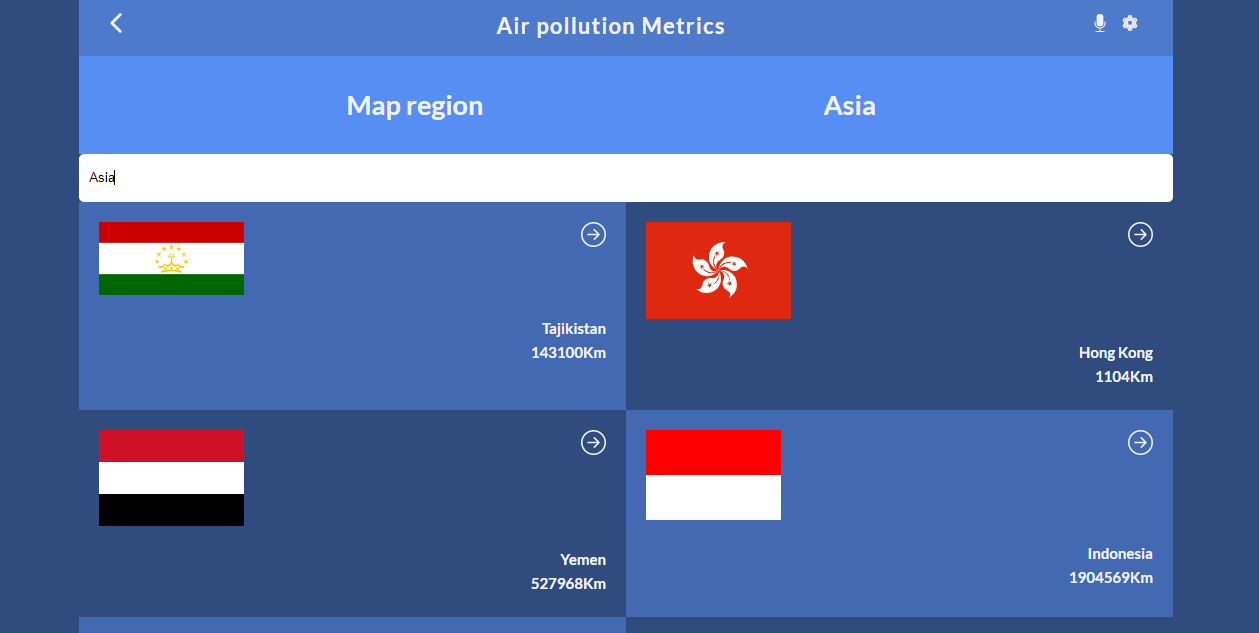This screenshot has width=1259, height=633.
Task: Click the Hong Kong flag image
Action: [x=718, y=270]
